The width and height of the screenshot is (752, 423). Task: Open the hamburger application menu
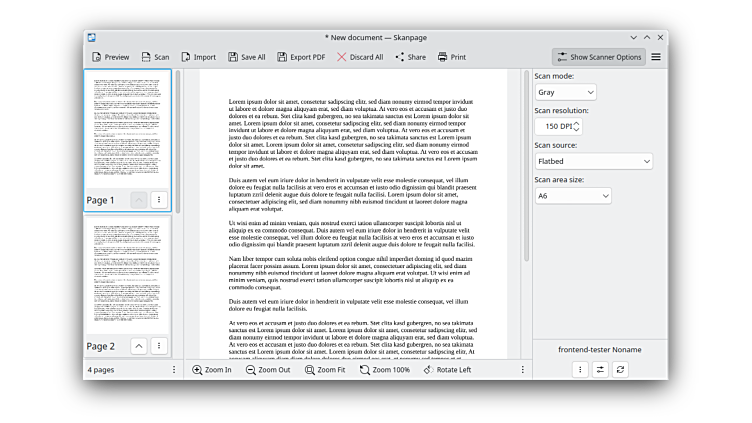(x=656, y=57)
